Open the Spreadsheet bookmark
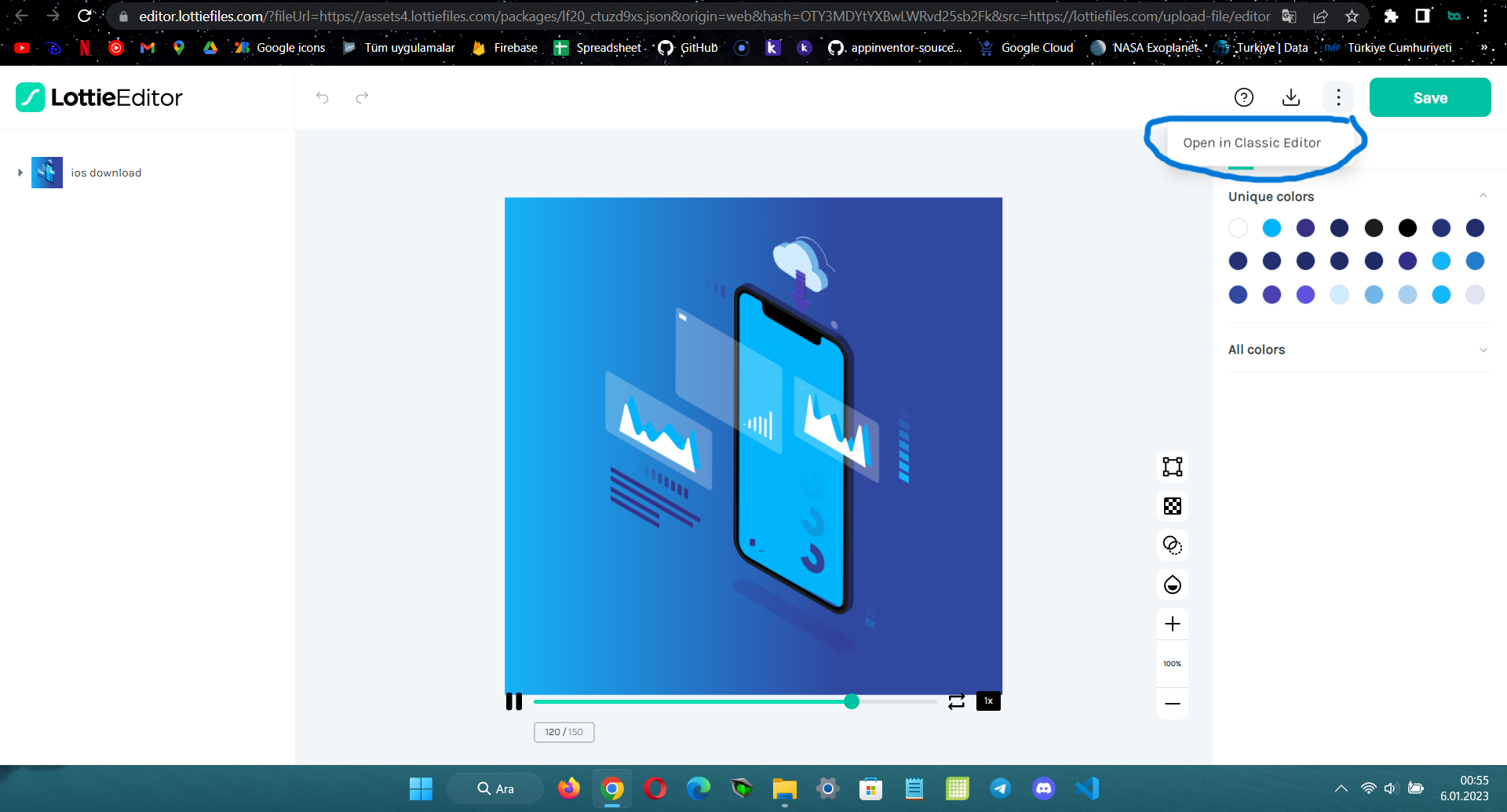1507x812 pixels. [597, 48]
